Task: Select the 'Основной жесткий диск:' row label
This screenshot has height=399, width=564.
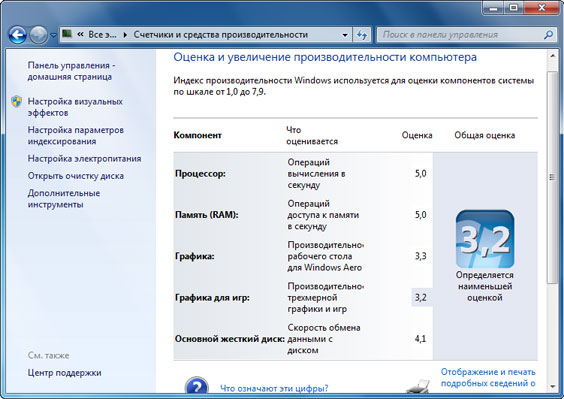Action: click(x=229, y=339)
